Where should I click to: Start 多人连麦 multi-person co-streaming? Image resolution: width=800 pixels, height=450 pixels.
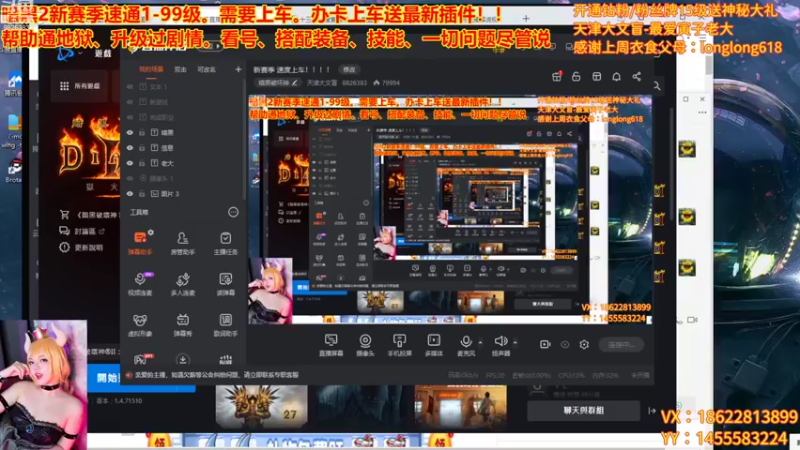click(183, 284)
